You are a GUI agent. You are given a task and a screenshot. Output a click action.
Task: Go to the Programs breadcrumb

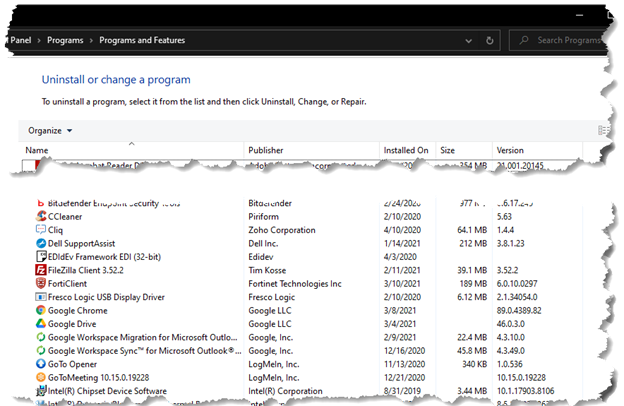[65, 40]
